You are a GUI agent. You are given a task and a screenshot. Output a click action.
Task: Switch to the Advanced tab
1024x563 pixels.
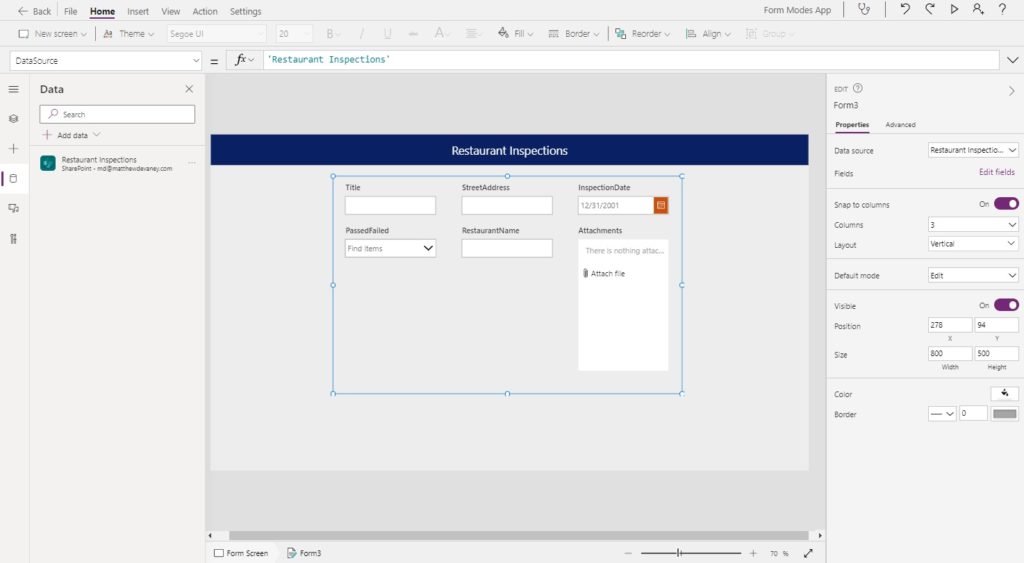click(x=900, y=125)
